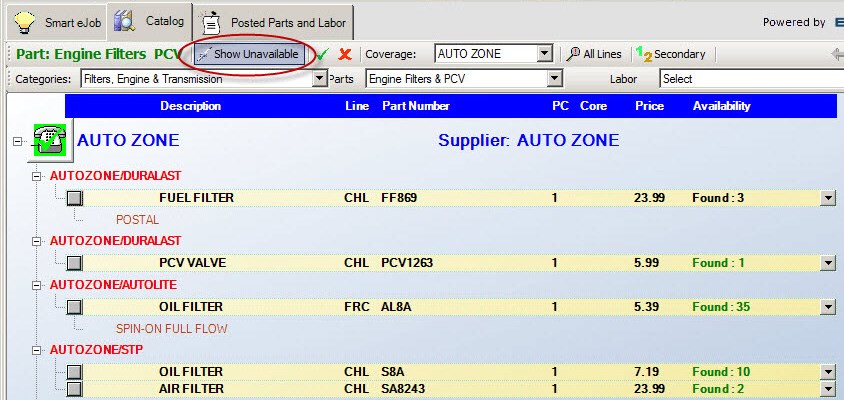Viewport: 844px width, 400px height.
Task: Expand availability dropdown for FUEL FILTER row
Action: tap(827, 198)
